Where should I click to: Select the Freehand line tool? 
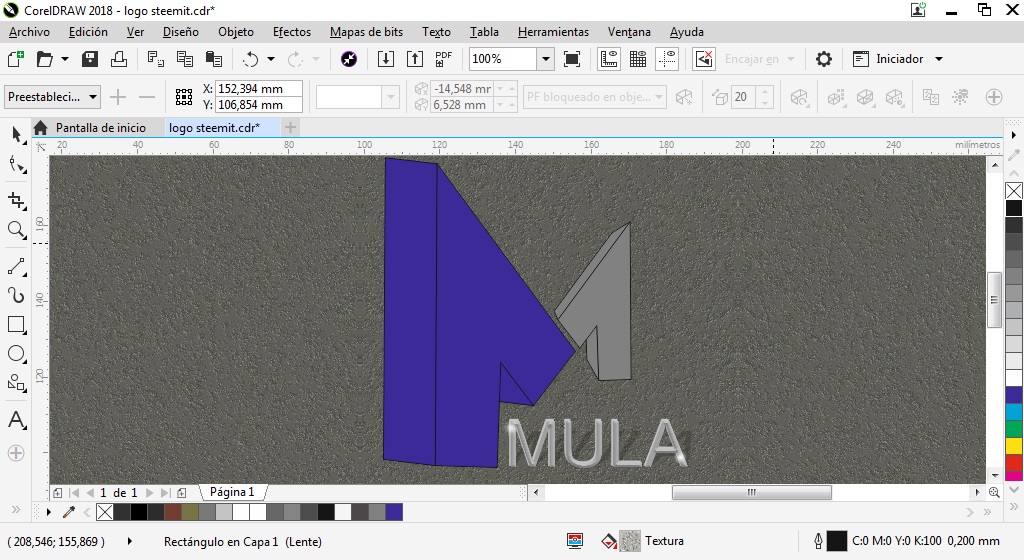tap(16, 266)
